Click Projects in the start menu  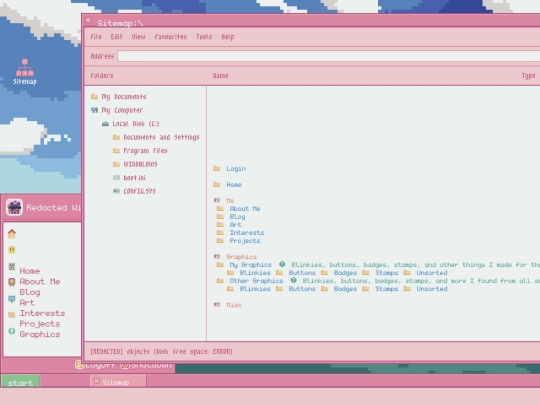tap(40, 324)
